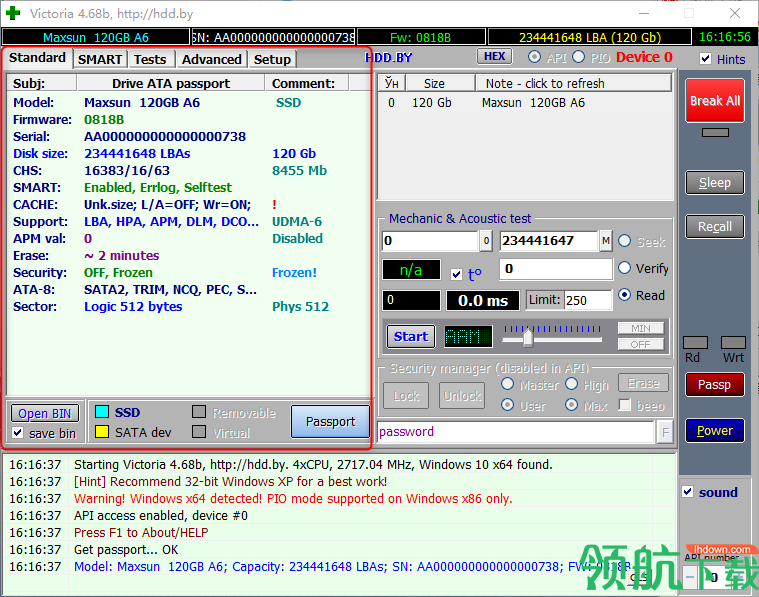Select the Read test mode
759x597 pixels.
(624, 295)
